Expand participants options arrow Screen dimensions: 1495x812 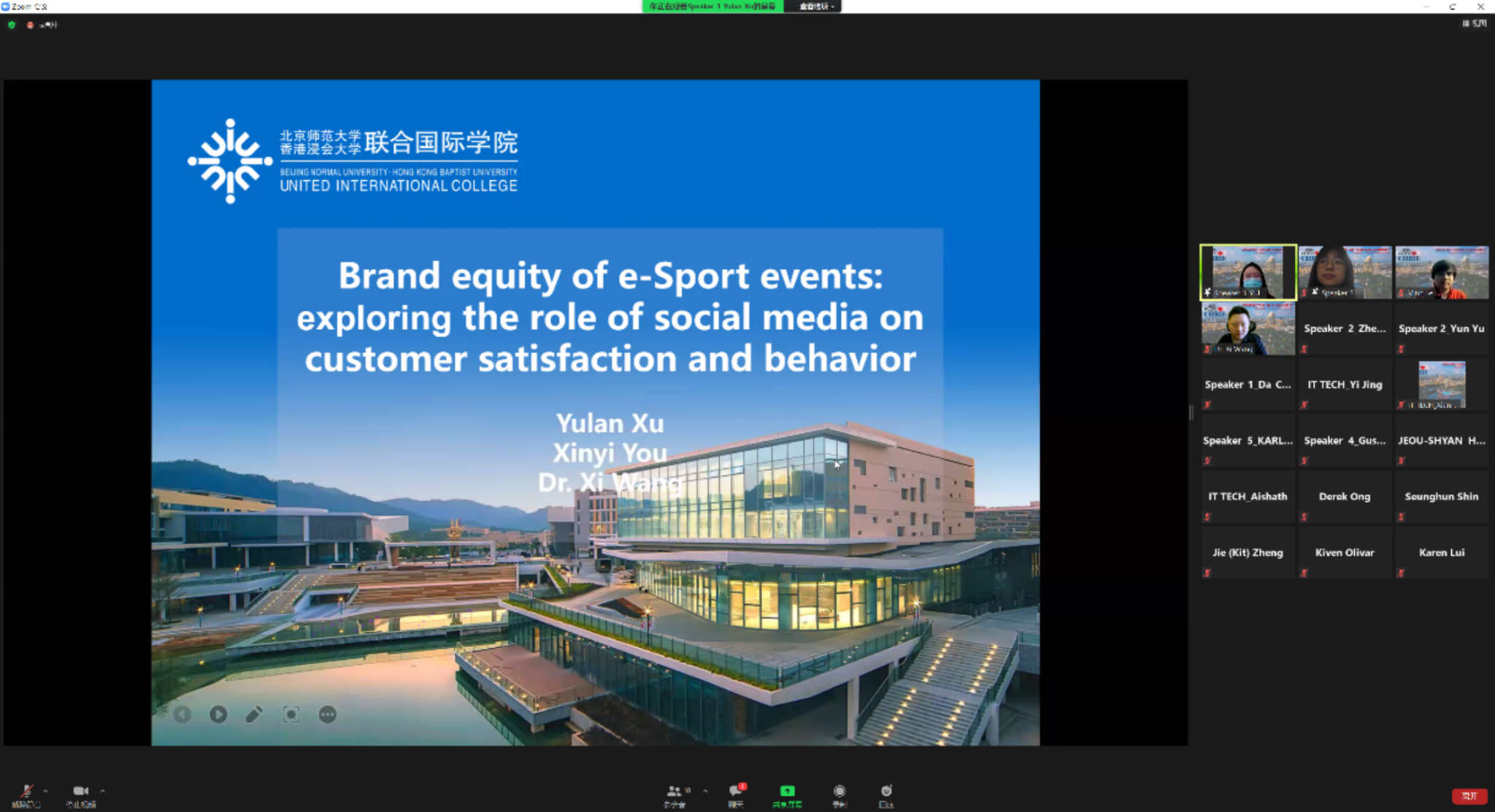(x=705, y=791)
